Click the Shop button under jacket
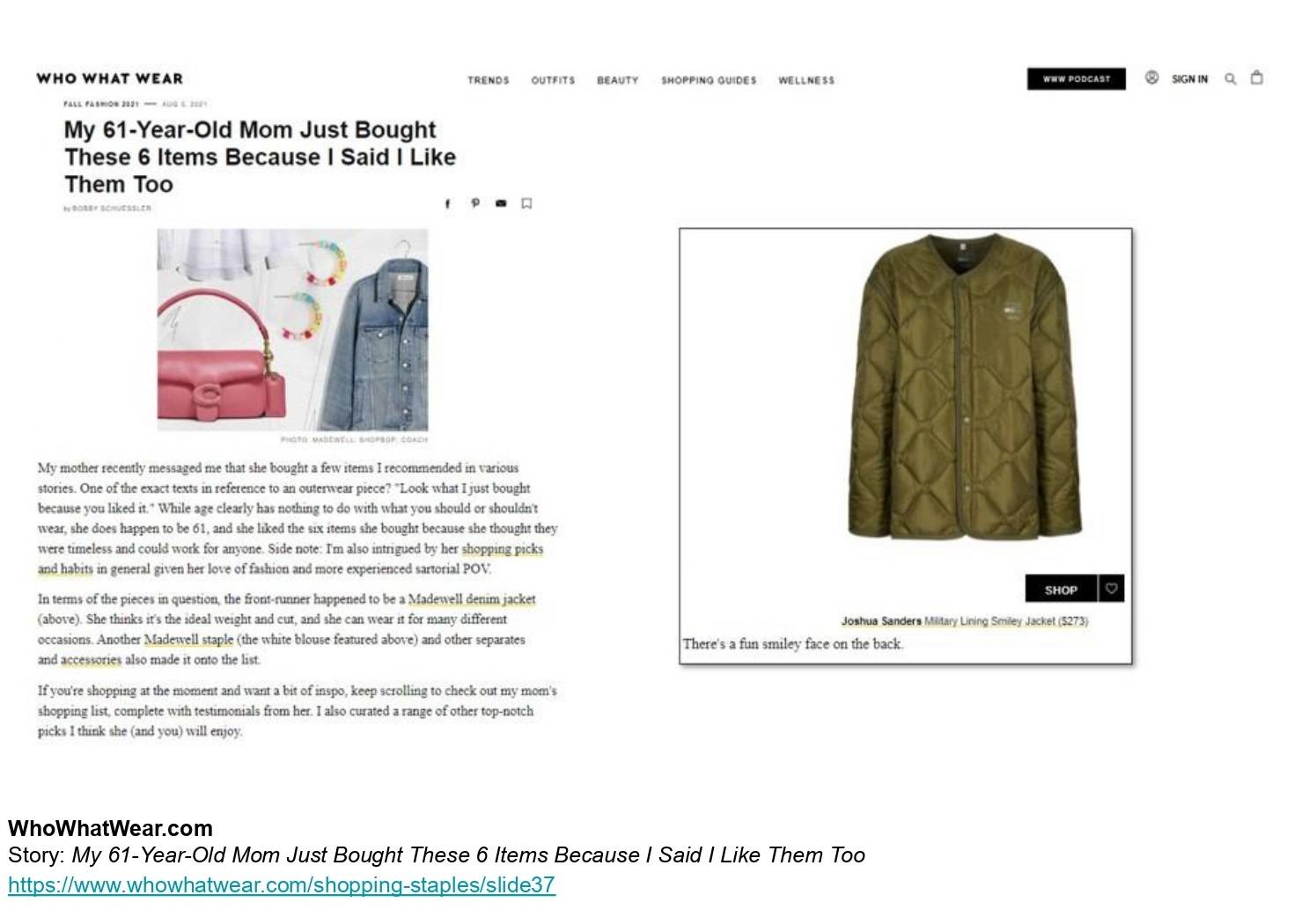This screenshot has height=924, width=1316. point(1062,589)
